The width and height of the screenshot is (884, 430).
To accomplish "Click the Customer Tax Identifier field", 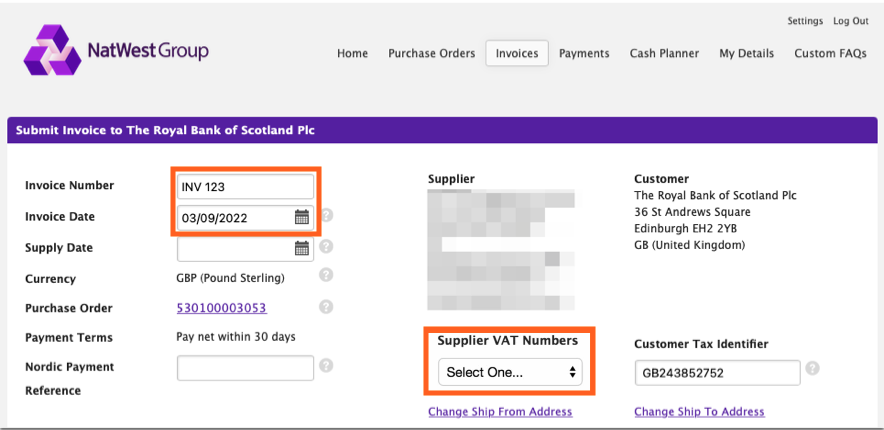I will point(718,373).
